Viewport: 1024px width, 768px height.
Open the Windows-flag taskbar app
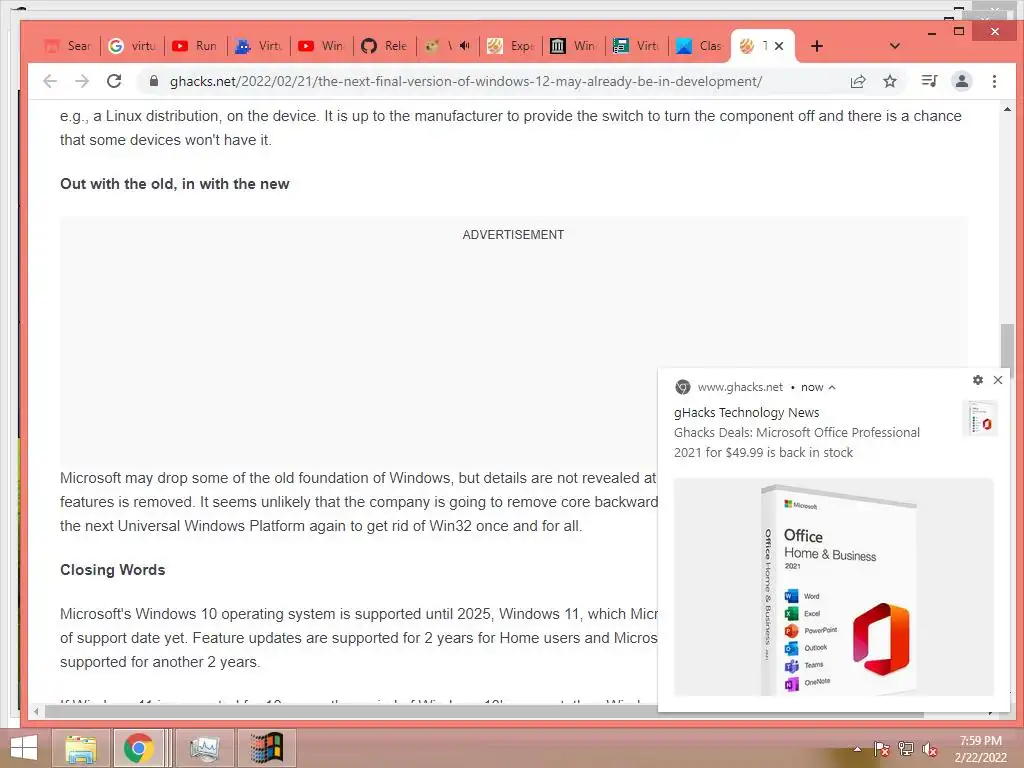pyautogui.click(x=267, y=748)
